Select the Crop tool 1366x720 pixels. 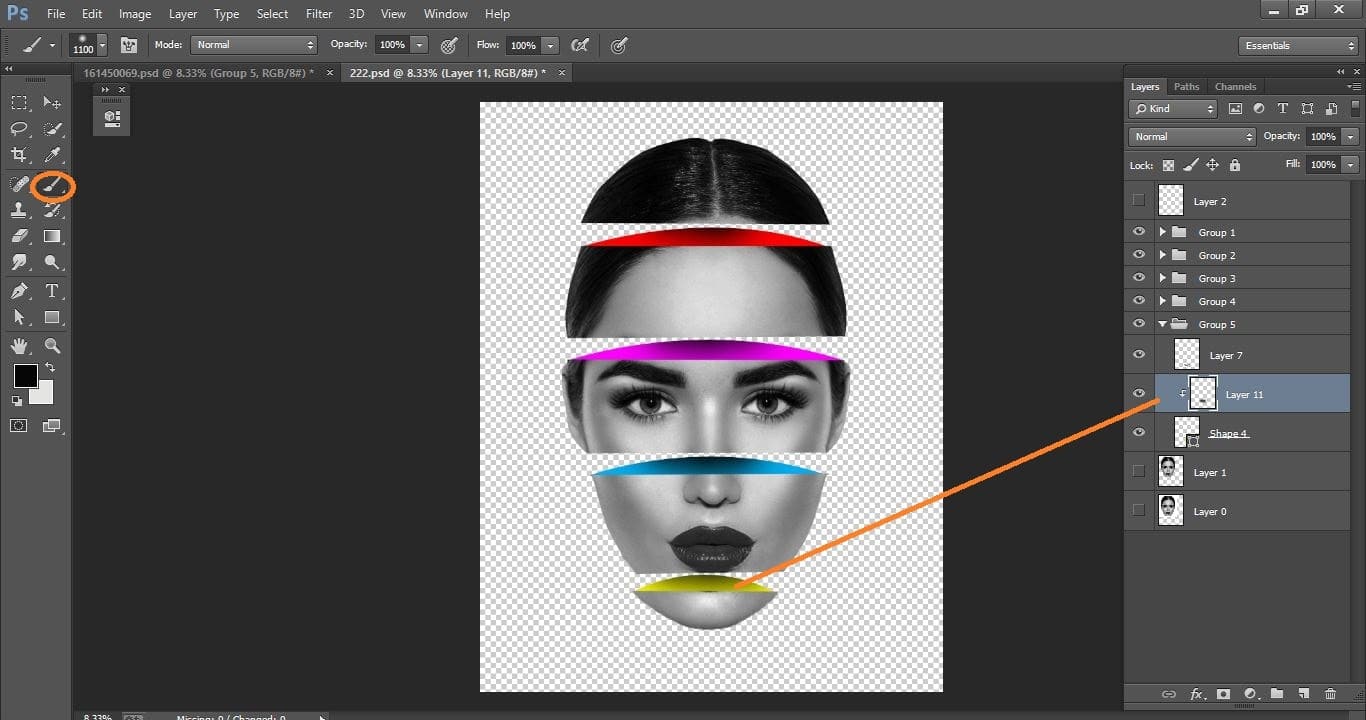[18, 155]
